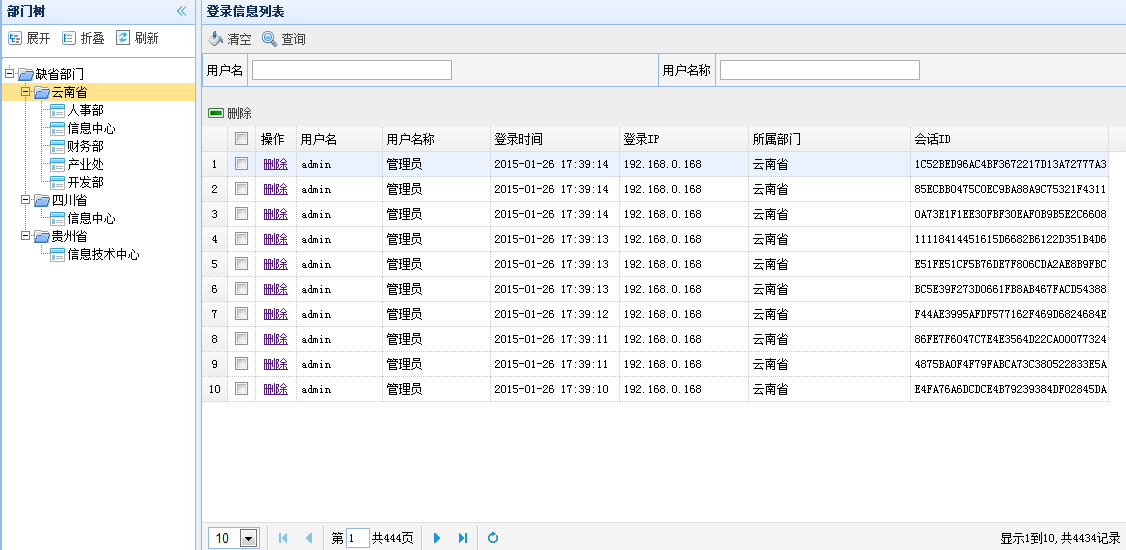
Task: Check the checkbox in row 8
Action: pos(241,339)
